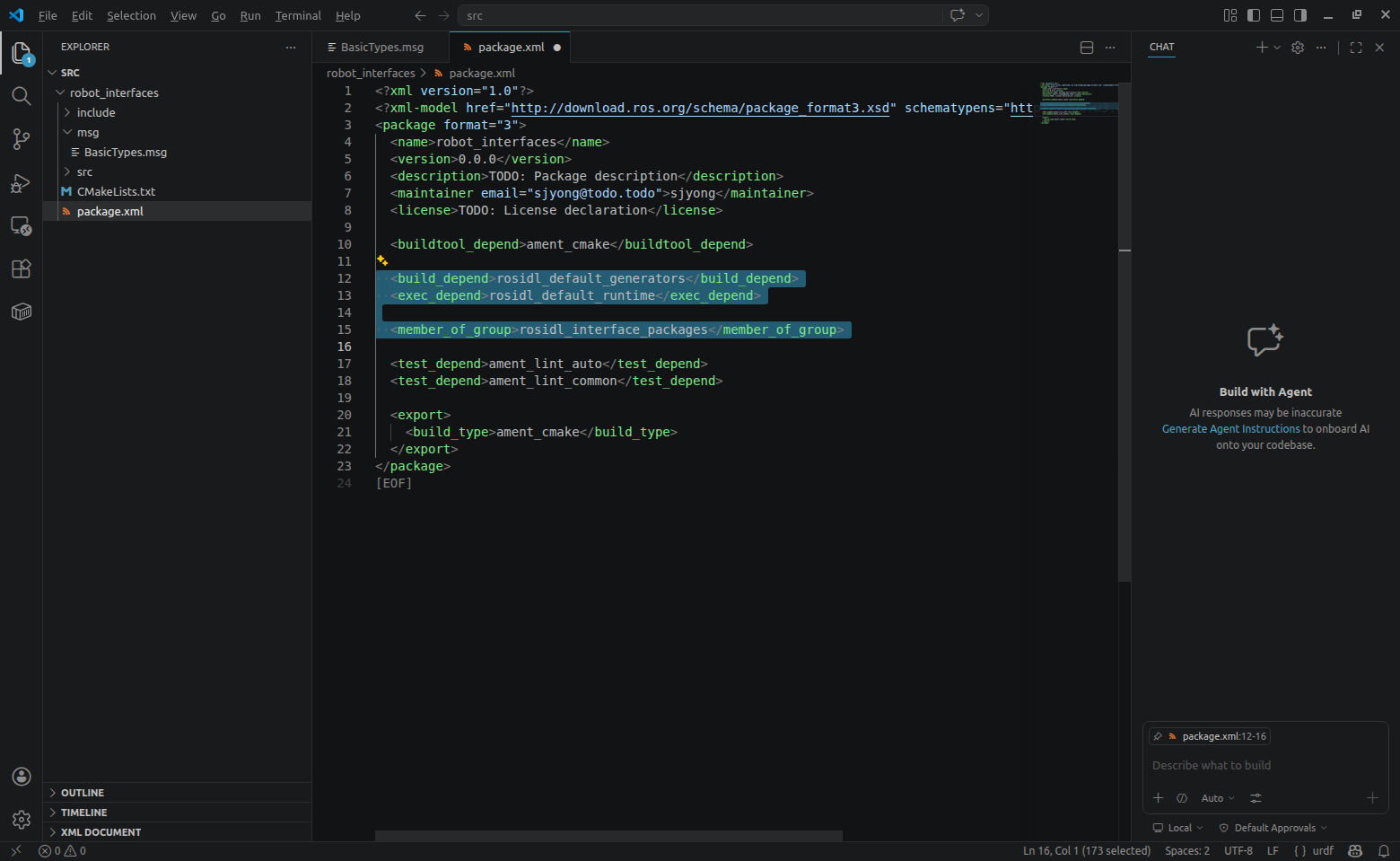
Task: Open the Edit menu
Action: click(82, 15)
